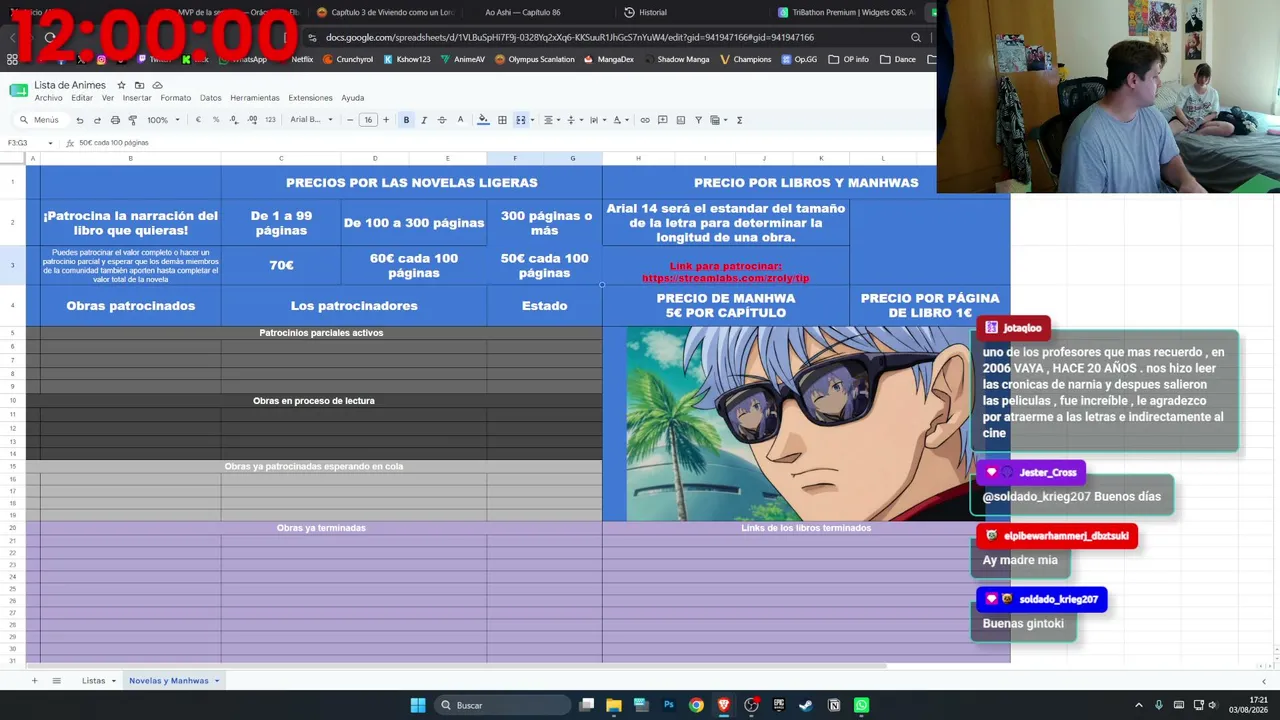The image size is (1280, 720).
Task: Print the spreadsheet using the printer icon
Action: 115,120
